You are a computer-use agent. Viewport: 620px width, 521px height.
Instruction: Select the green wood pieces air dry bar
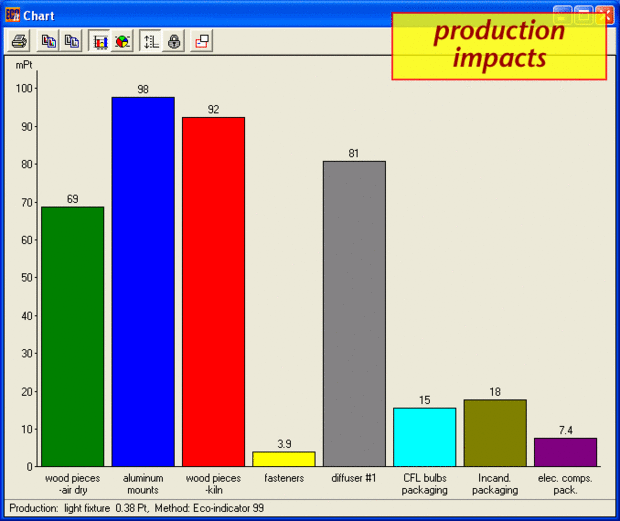coord(73,337)
